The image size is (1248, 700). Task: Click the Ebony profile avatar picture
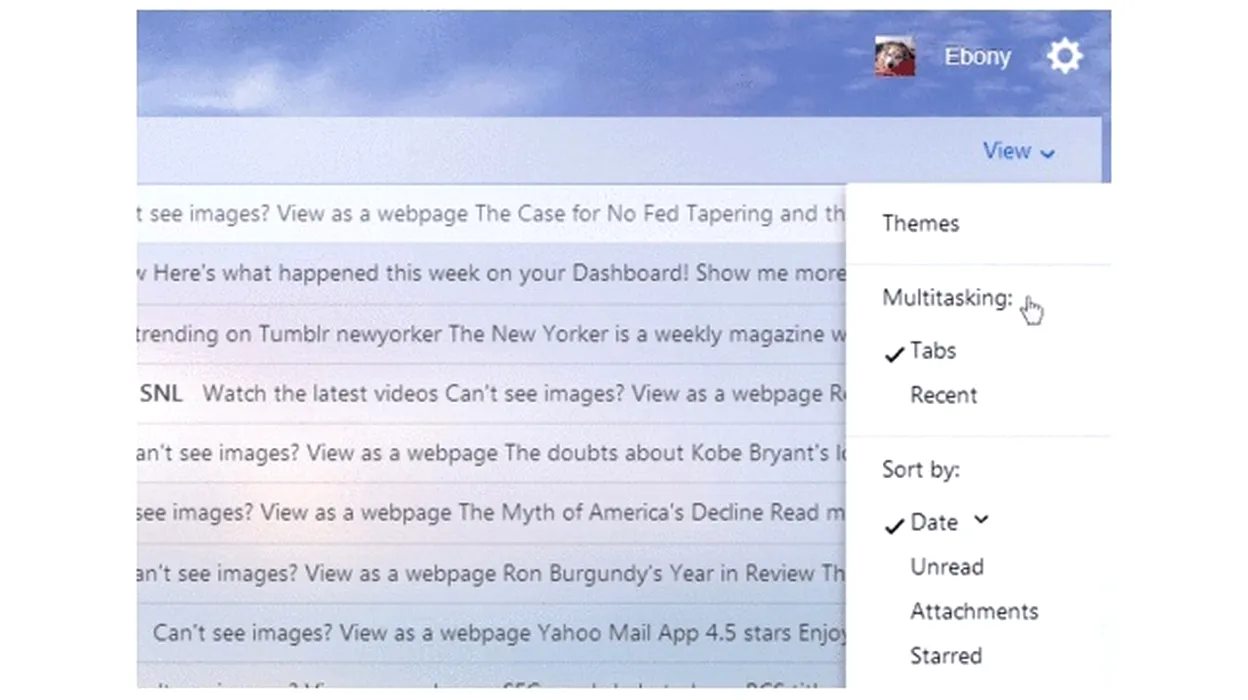895,57
